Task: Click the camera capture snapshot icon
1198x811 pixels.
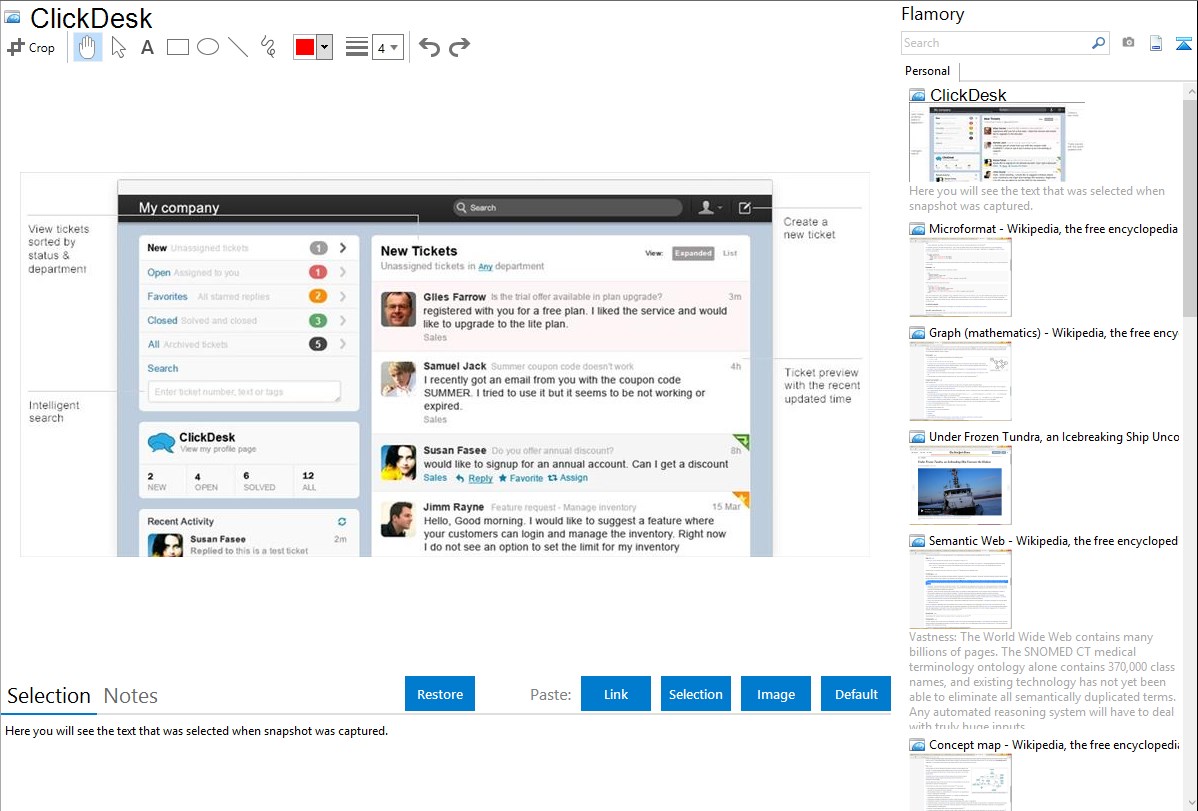Action: pyautogui.click(x=1128, y=43)
